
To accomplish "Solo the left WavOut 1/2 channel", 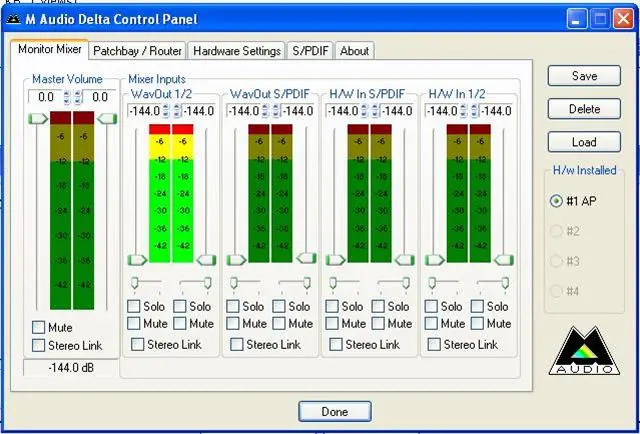I will (135, 307).
